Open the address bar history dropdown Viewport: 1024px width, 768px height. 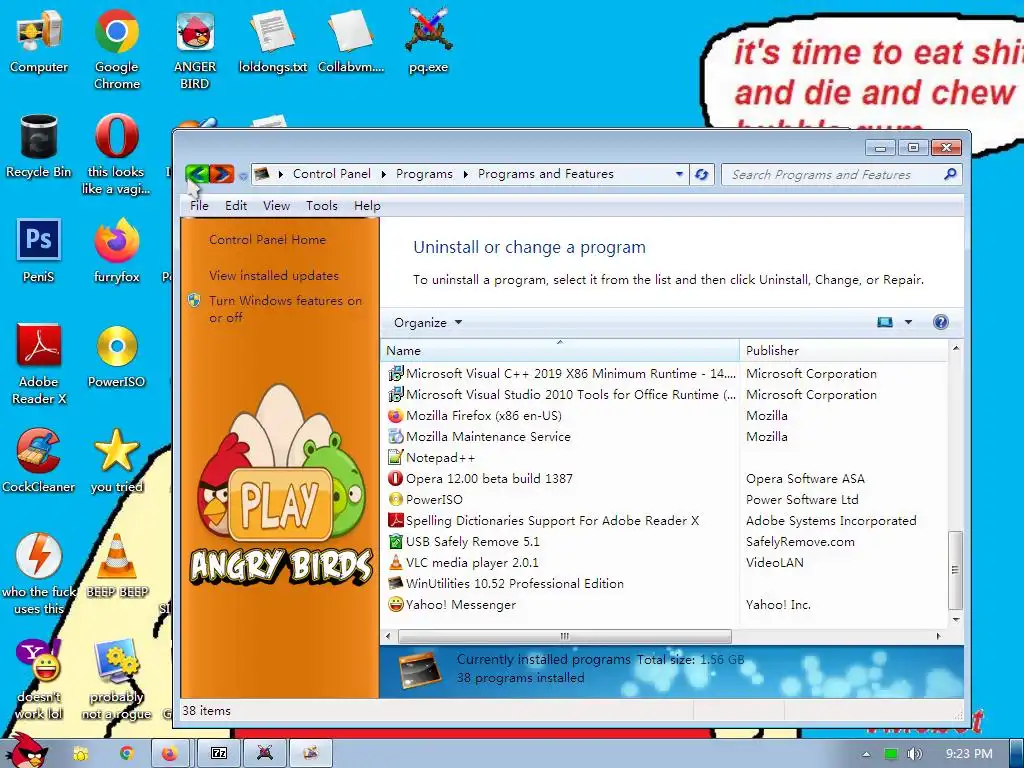pos(679,174)
